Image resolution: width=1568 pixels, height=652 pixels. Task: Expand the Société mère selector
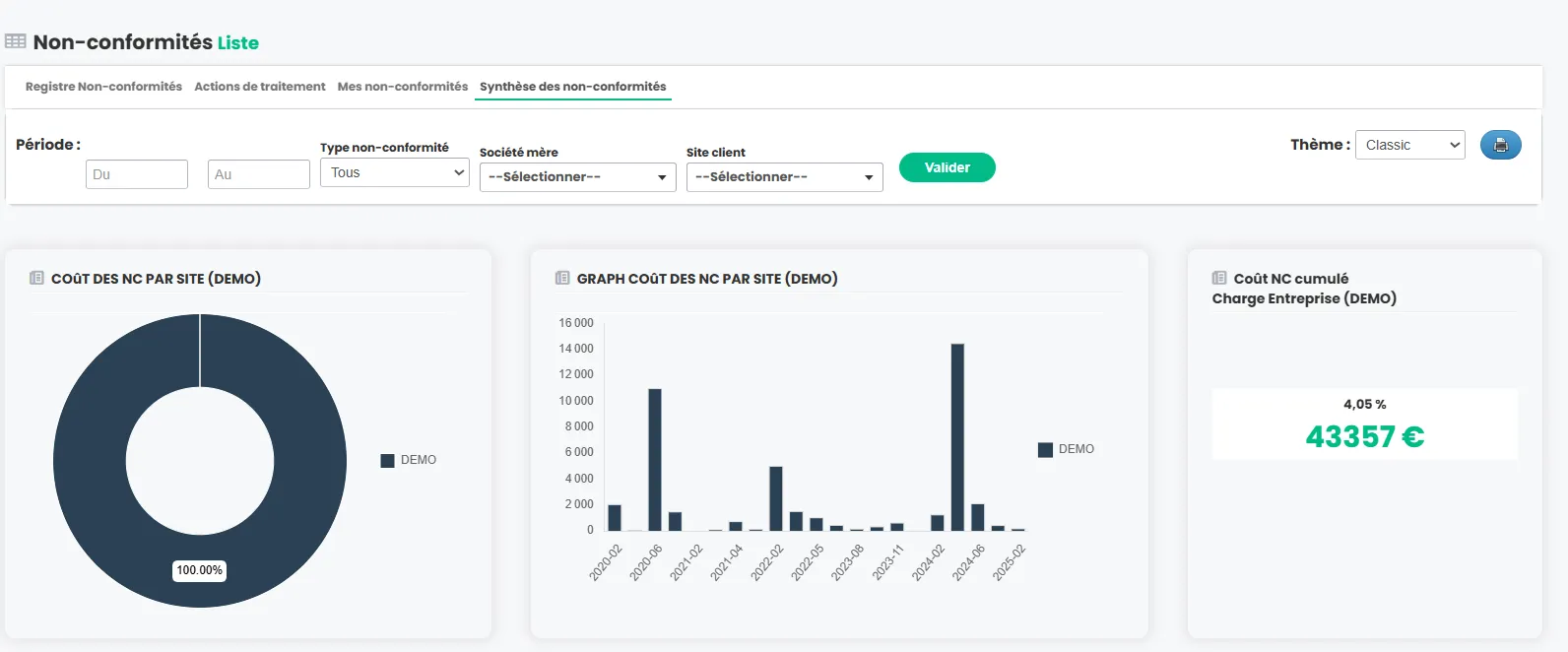click(578, 177)
